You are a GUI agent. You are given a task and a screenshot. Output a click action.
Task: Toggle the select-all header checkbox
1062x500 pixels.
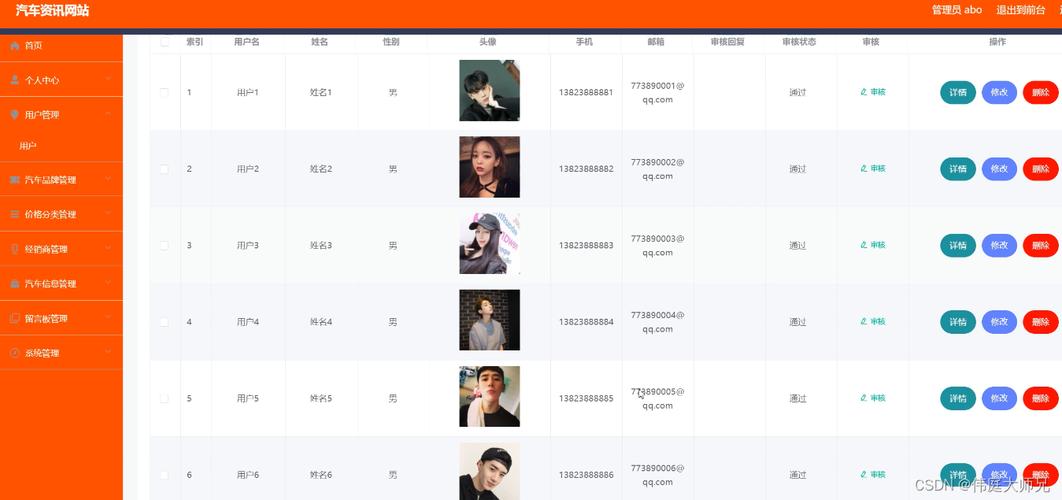click(165, 42)
